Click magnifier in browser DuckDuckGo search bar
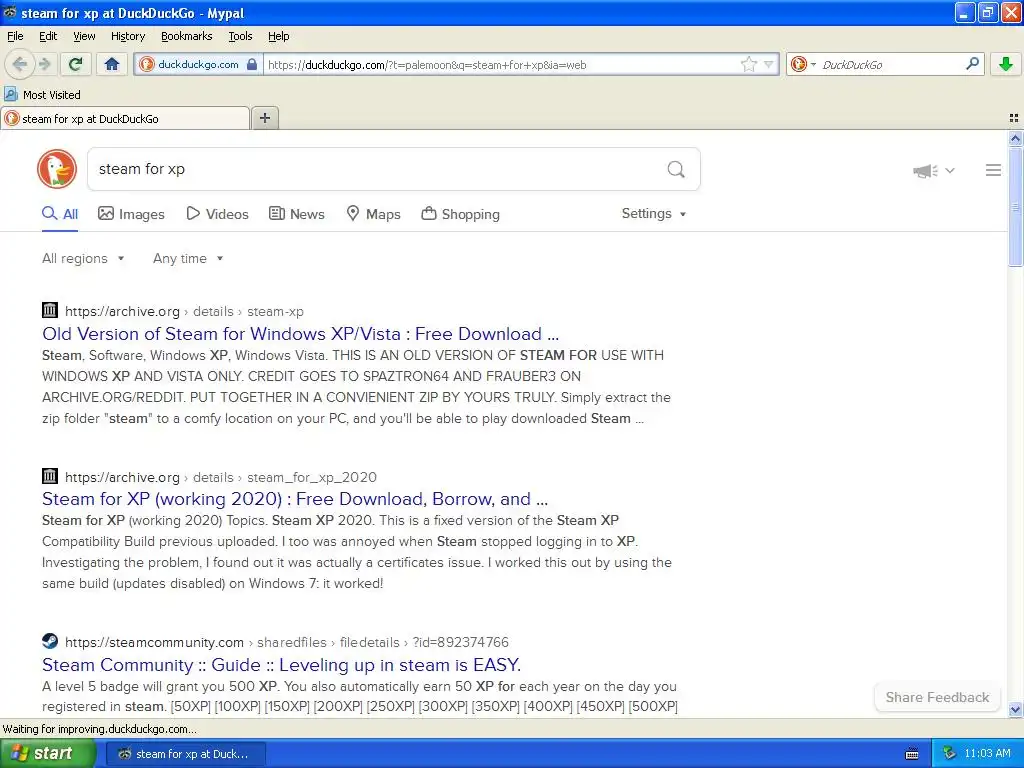The height and width of the screenshot is (768, 1024). coord(972,63)
